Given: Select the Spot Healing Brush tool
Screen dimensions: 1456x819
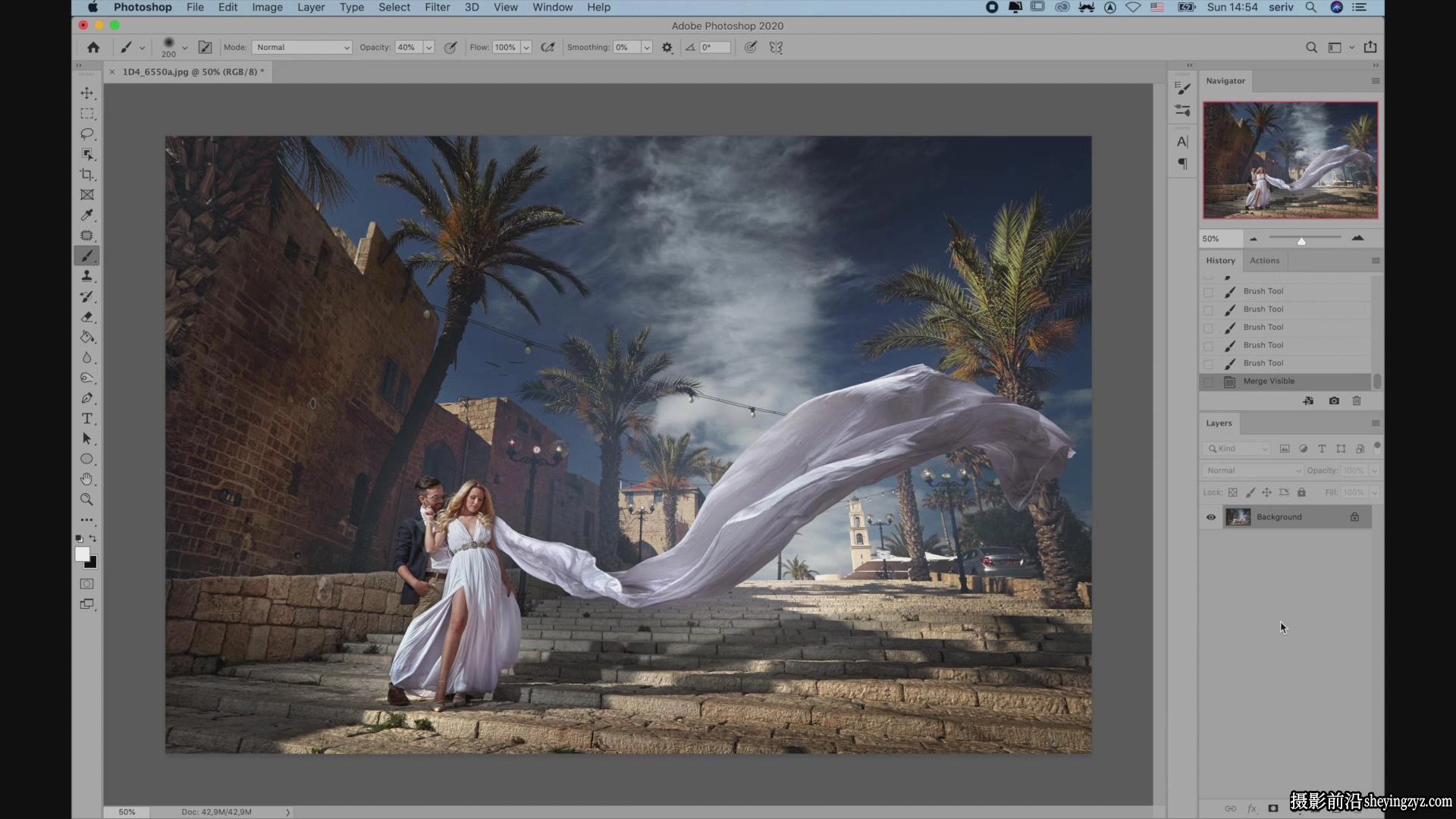Looking at the screenshot, I should click(x=87, y=236).
